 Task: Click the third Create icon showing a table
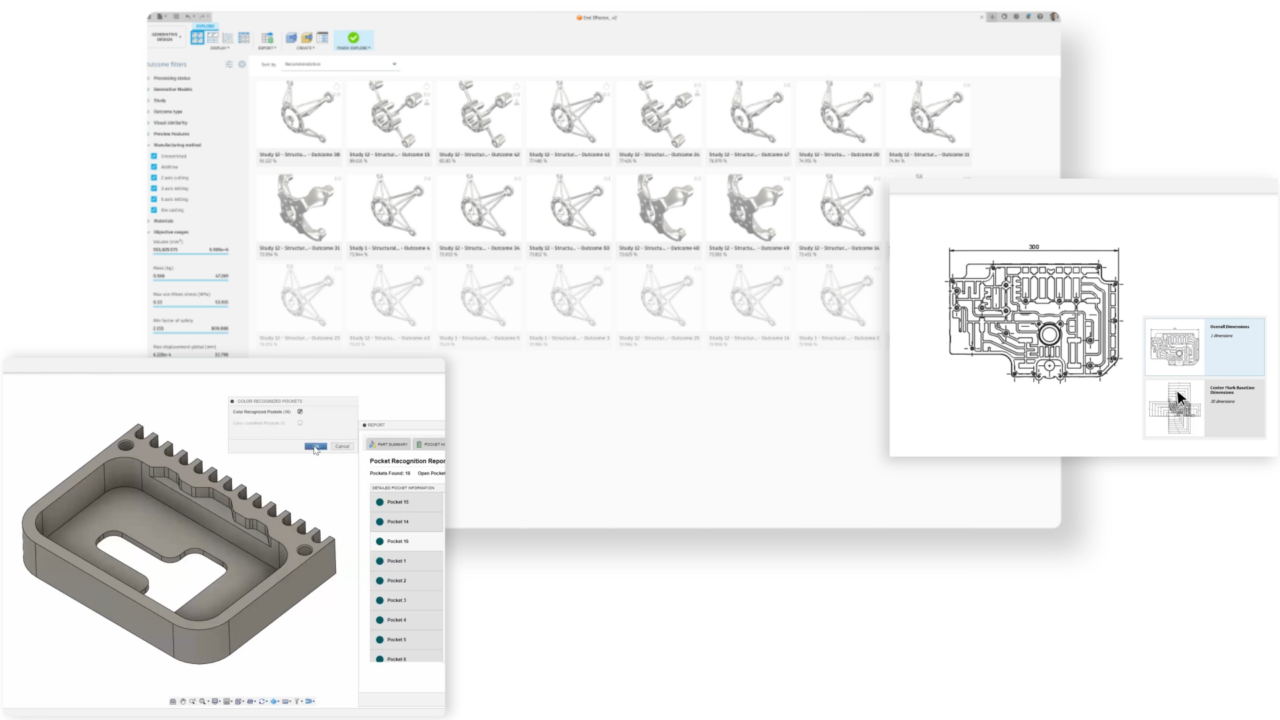coord(322,38)
